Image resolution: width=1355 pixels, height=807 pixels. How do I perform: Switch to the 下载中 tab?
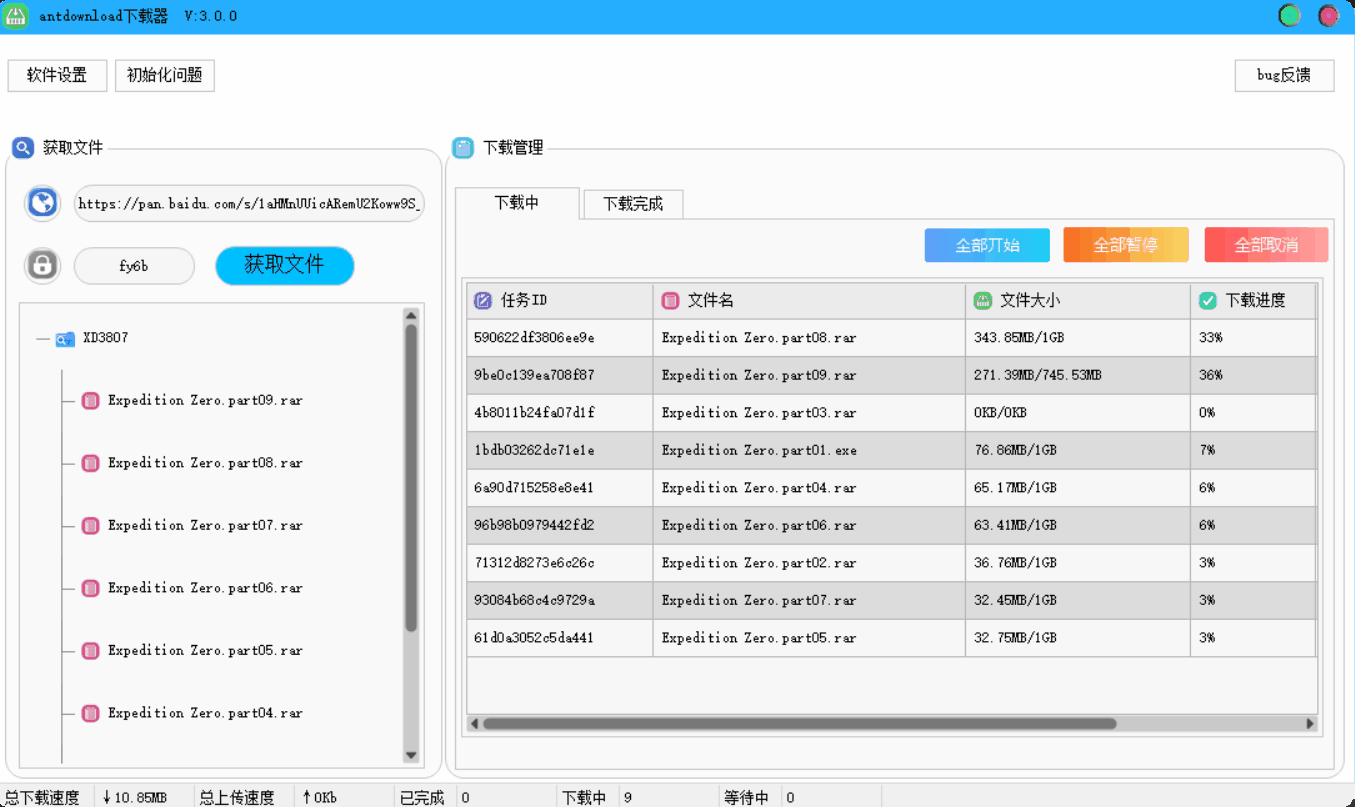pos(517,203)
